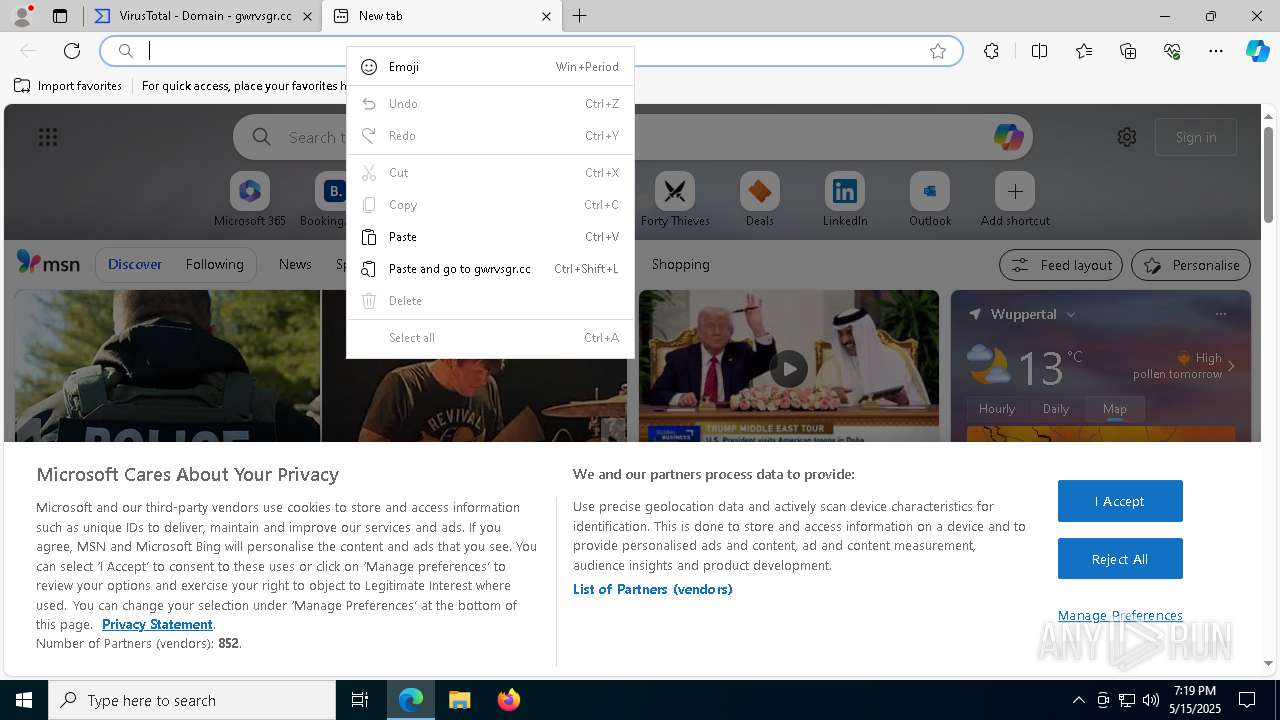Viewport: 1280px width, 720px height.
Task: Launch Firefox from the taskbar
Action: 508,700
